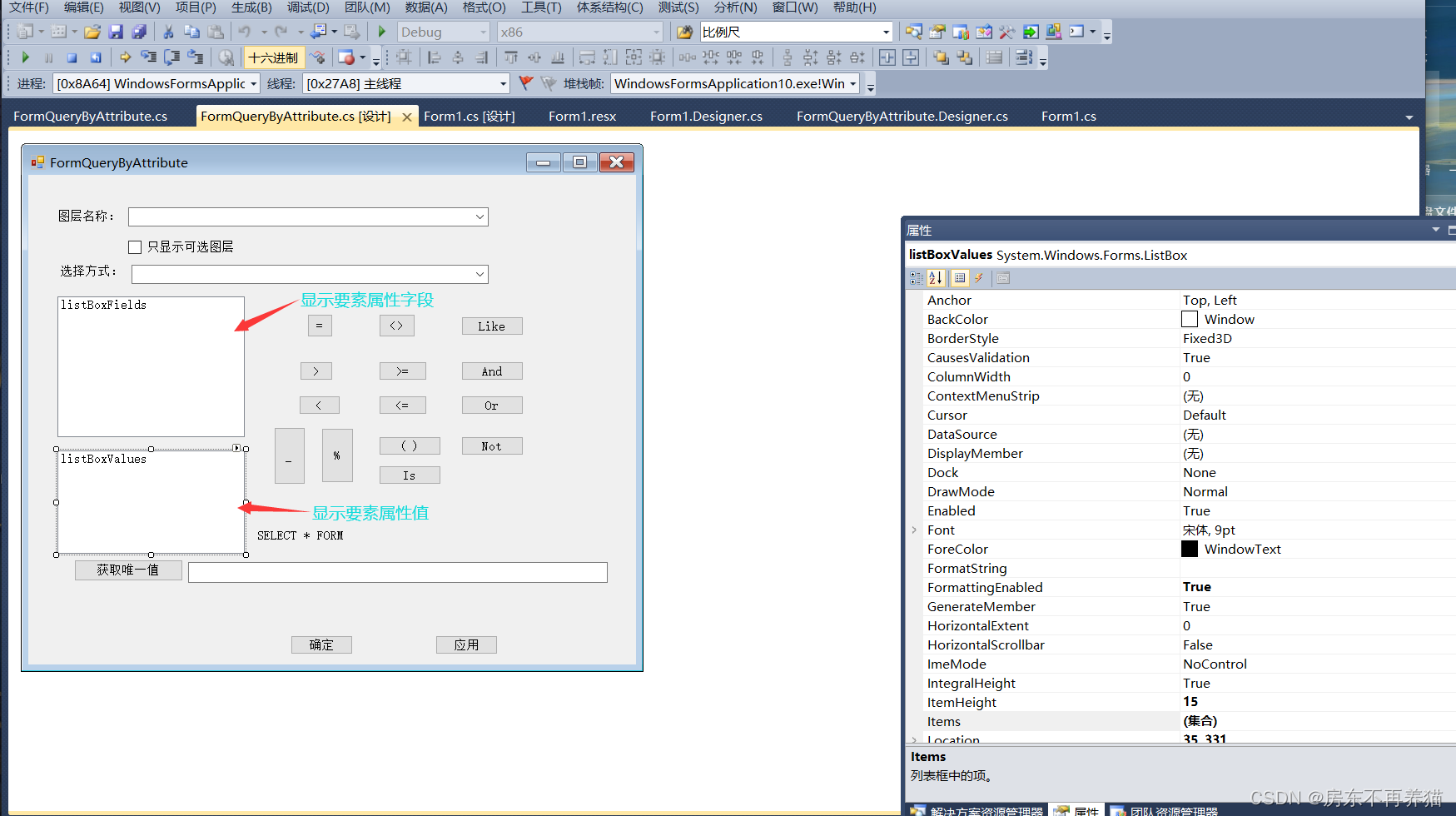1456x816 pixels.
Task: Open the 调试(D) menu
Action: click(308, 7)
